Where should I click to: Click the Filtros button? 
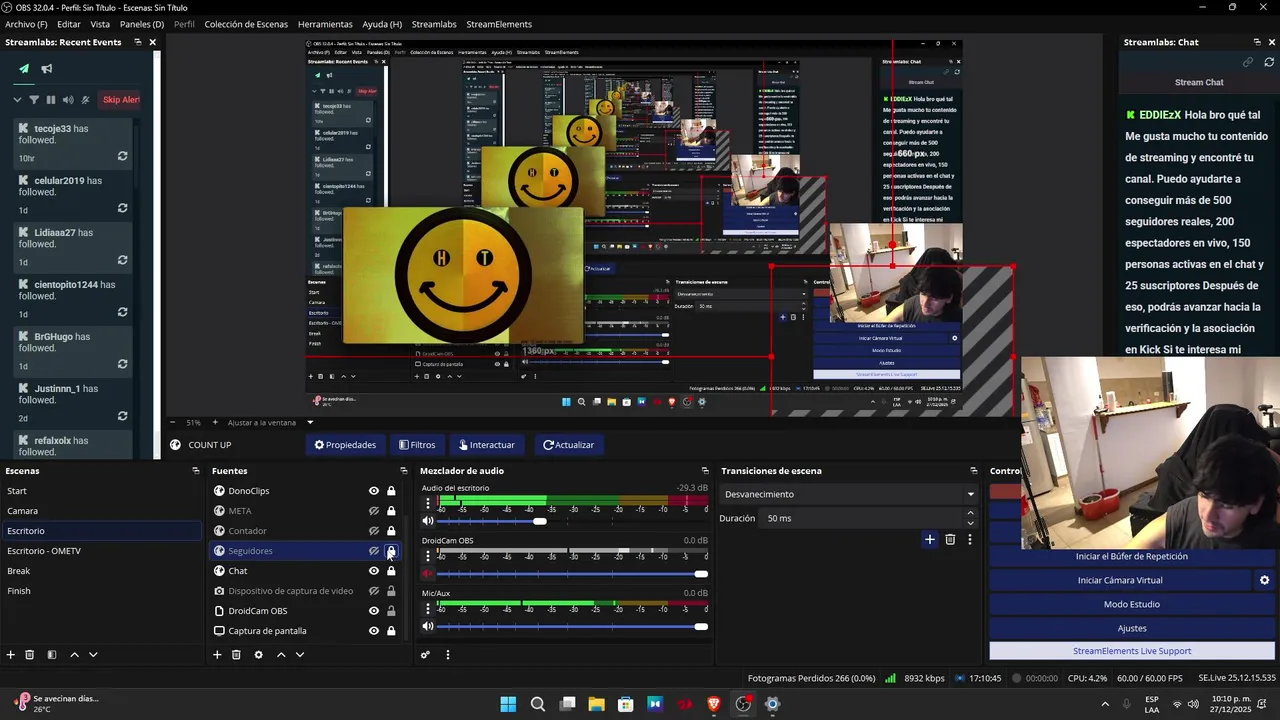tap(417, 445)
